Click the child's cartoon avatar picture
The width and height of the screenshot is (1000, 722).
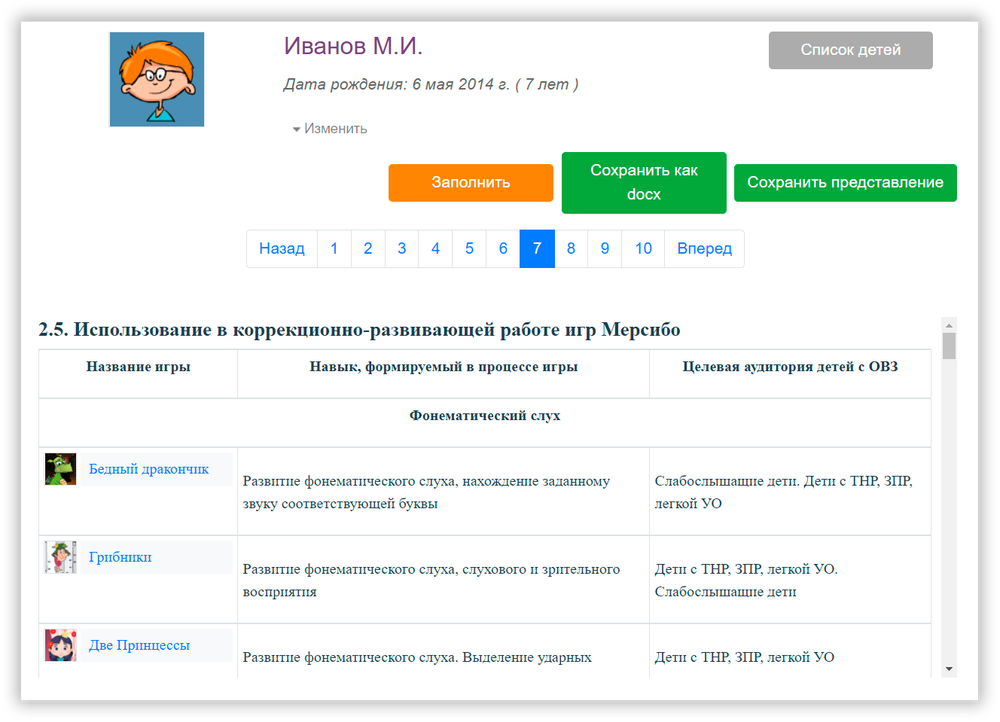[x=157, y=79]
